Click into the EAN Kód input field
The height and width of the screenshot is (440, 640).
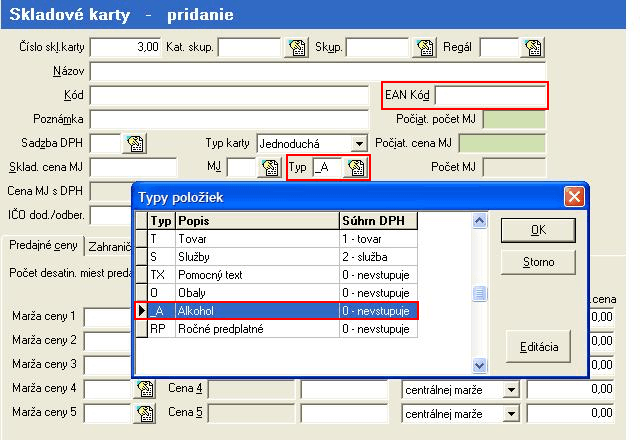pos(491,95)
